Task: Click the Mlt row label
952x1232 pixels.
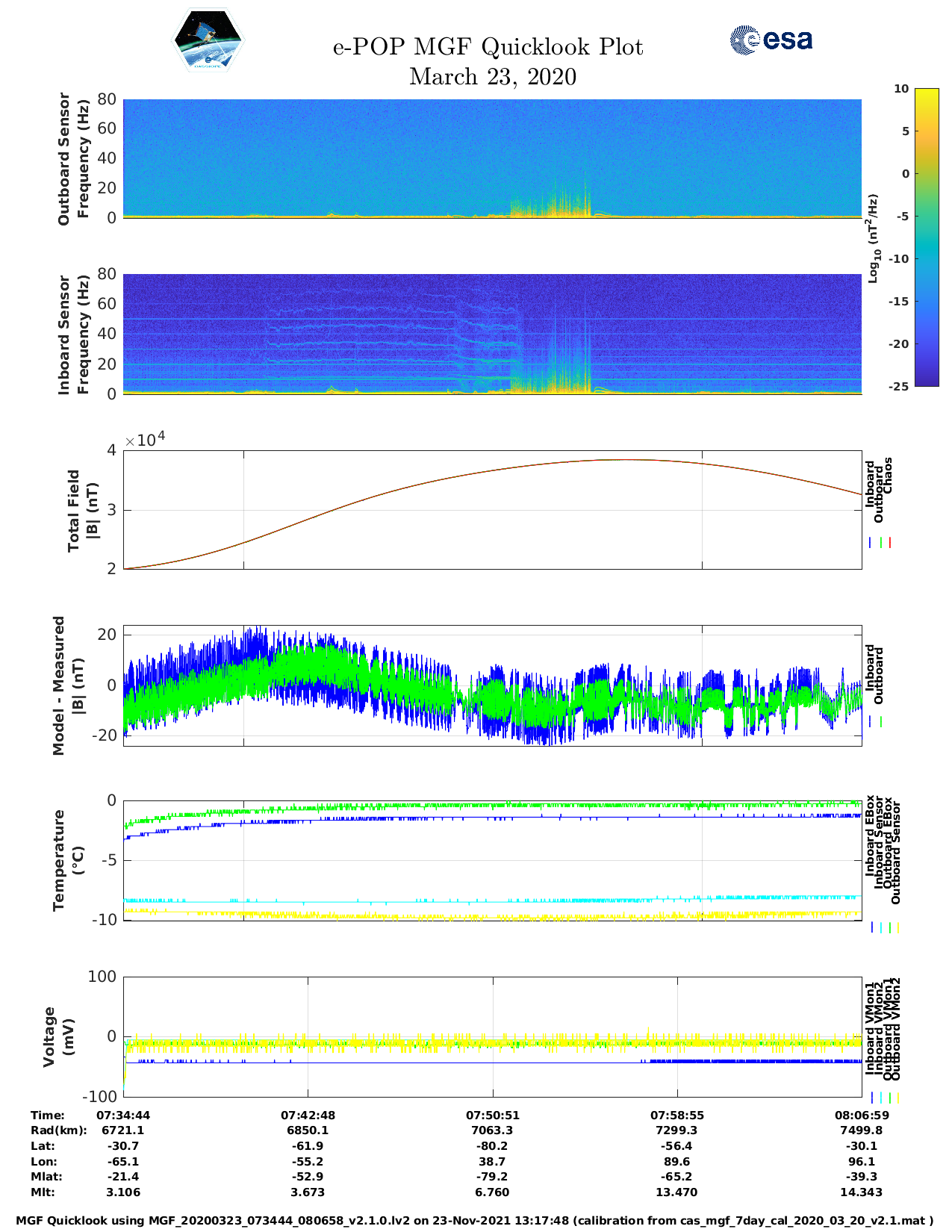Action: point(43,1192)
